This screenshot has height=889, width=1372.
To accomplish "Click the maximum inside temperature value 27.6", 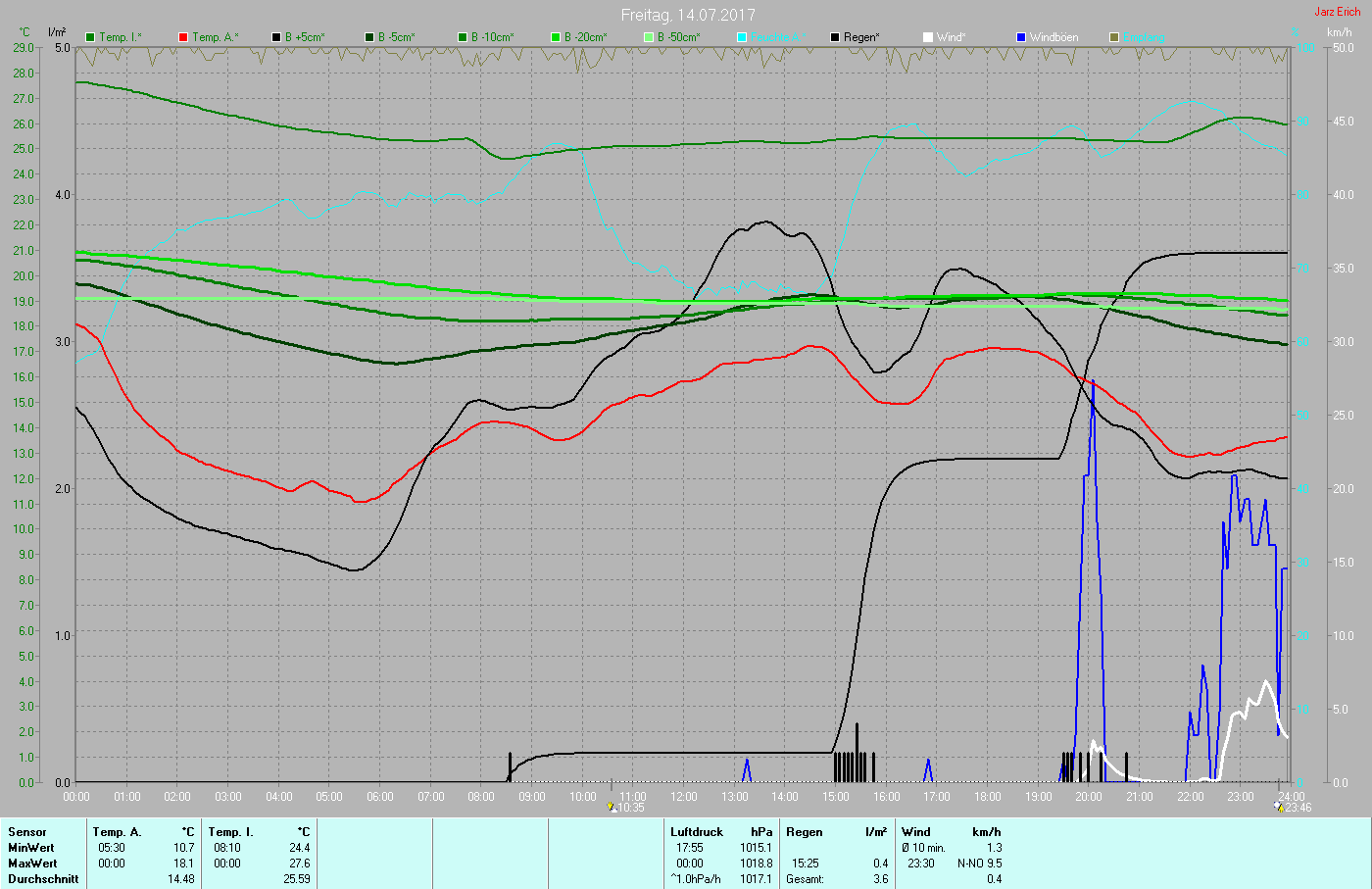I will tap(299, 864).
